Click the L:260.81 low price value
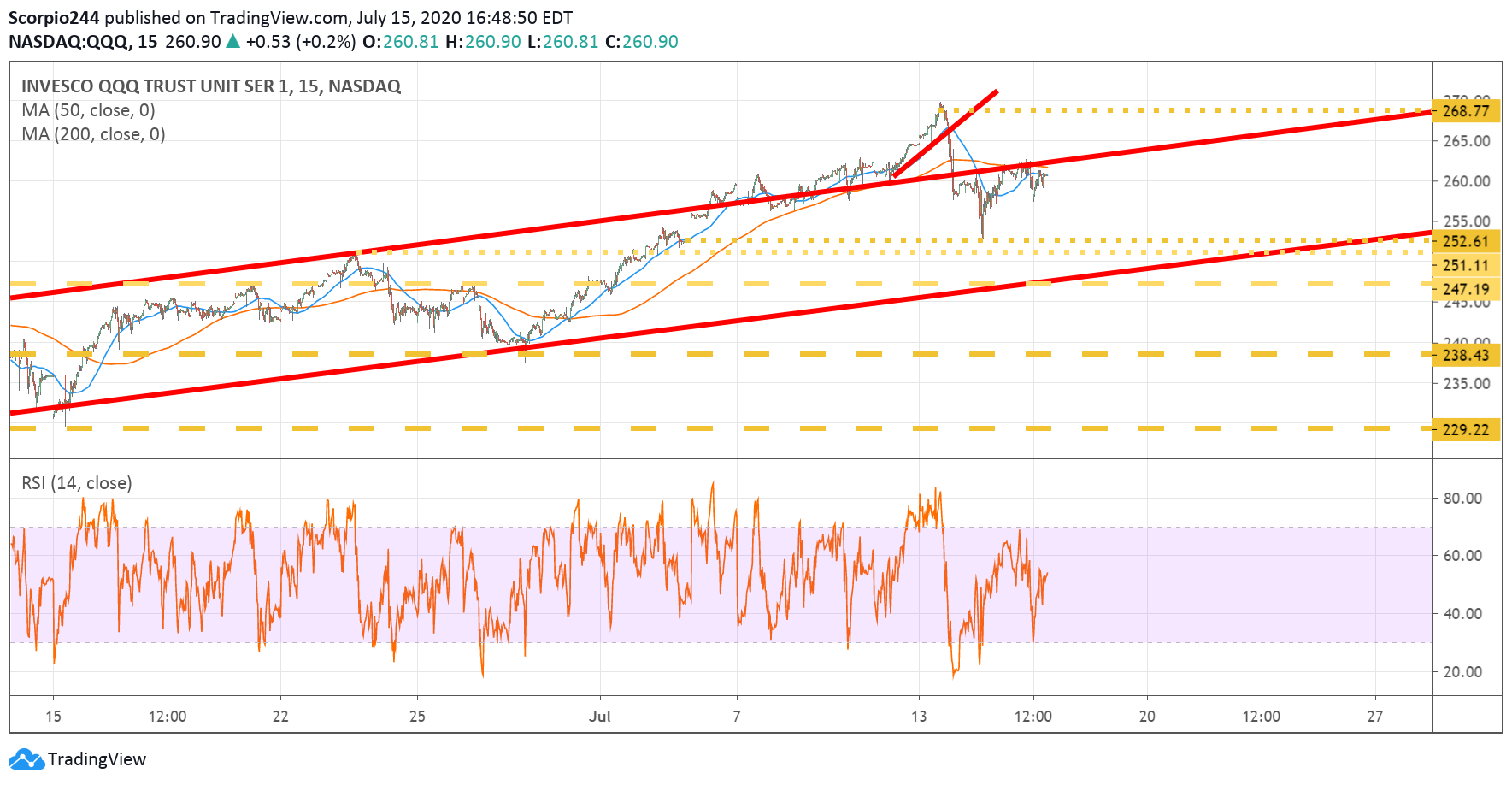 pos(562,41)
